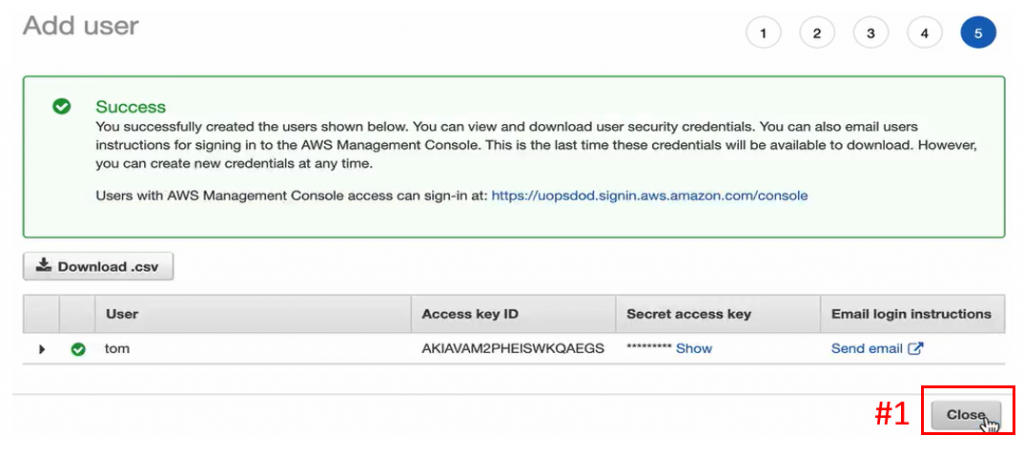Open step 4 of Add user
Viewport: 1024px width, 456px height.
pyautogui.click(x=924, y=33)
